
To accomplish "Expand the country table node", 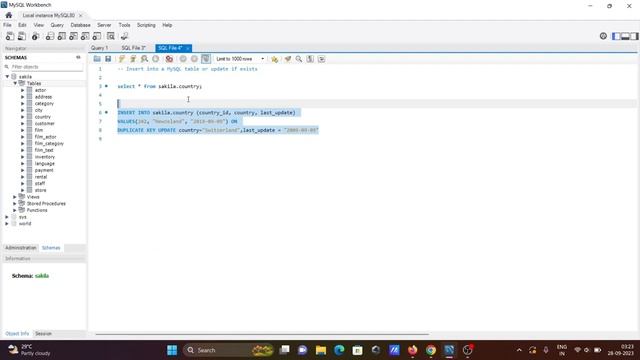I will click(23, 117).
